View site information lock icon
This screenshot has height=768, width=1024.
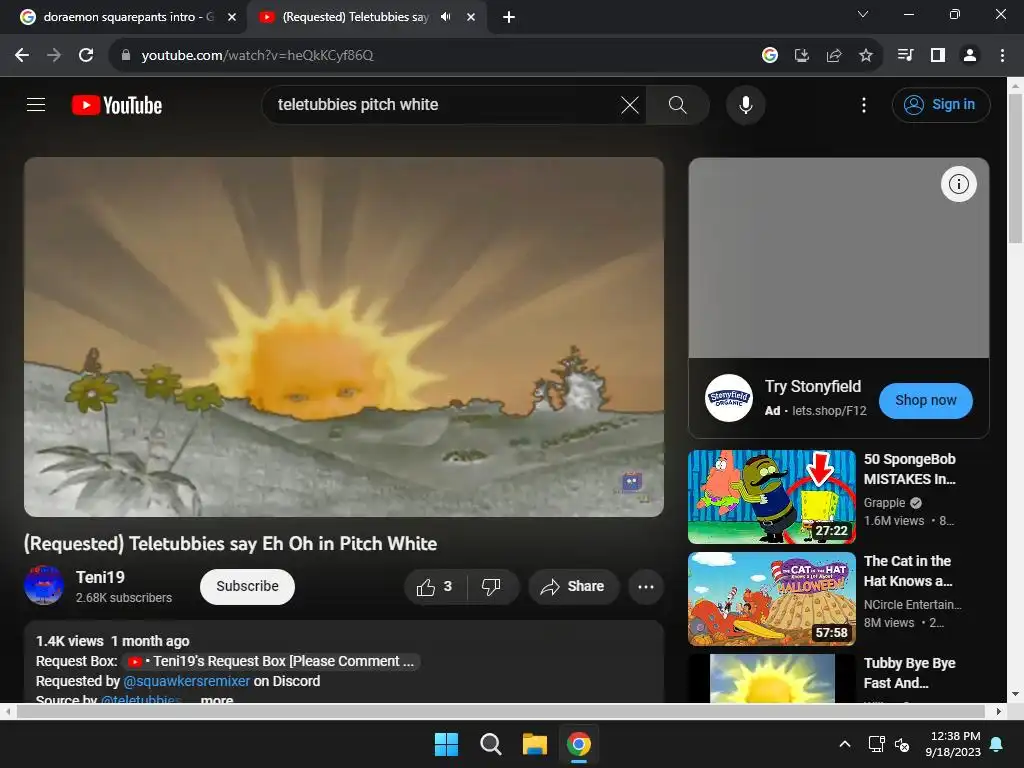coord(126,55)
